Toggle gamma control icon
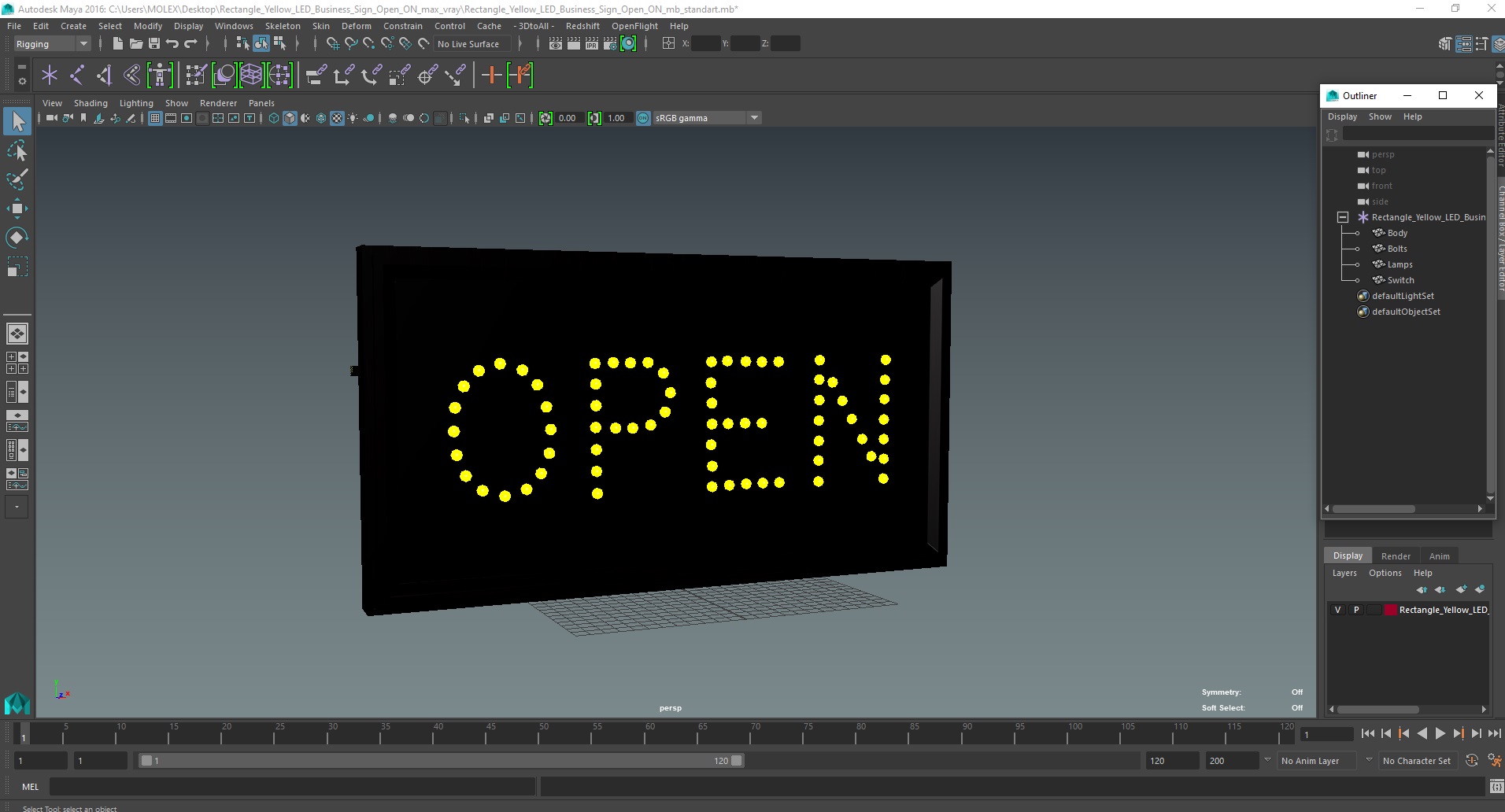Screen dimensions: 1505x812 [594, 118]
